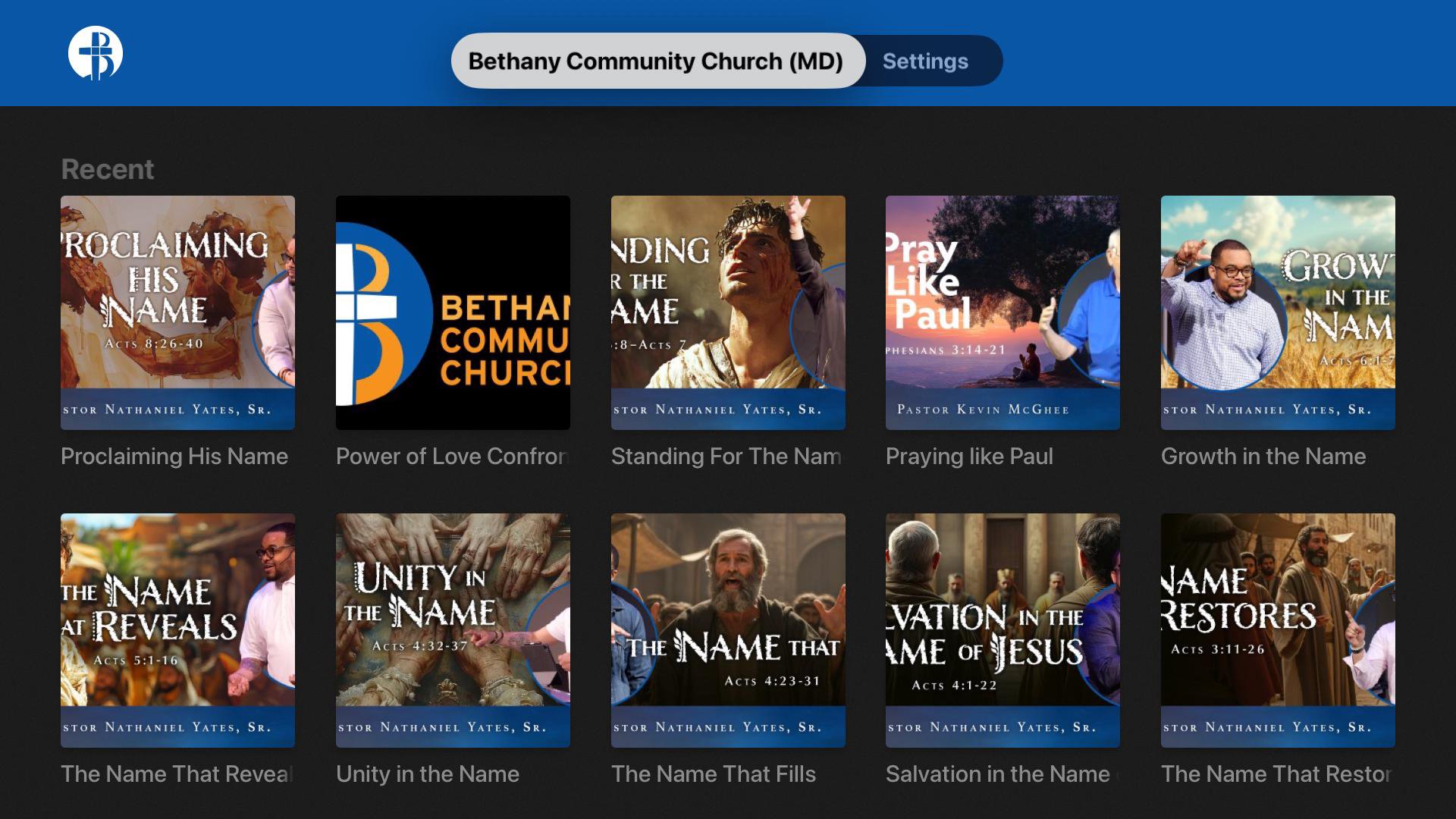1456x819 pixels.
Task: Click The Name That Fills title text
Action: 714,774
